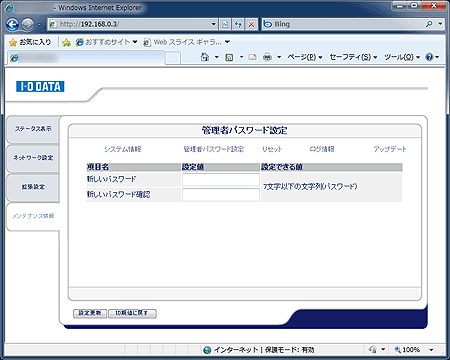Click the 7文字以下の文字列 description text
The image size is (450, 360).
pyautogui.click(x=310, y=186)
